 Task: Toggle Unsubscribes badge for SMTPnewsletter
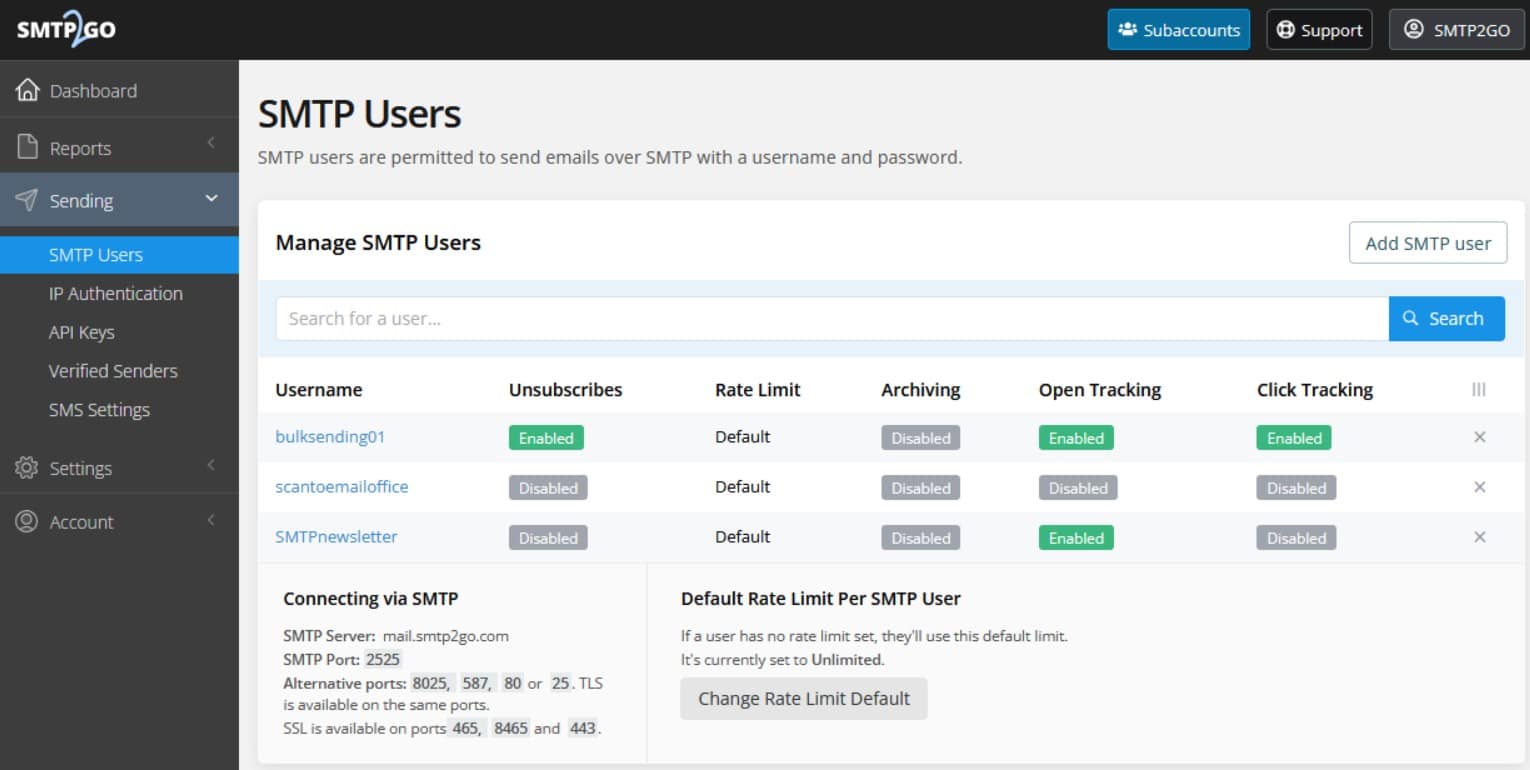[x=548, y=538]
